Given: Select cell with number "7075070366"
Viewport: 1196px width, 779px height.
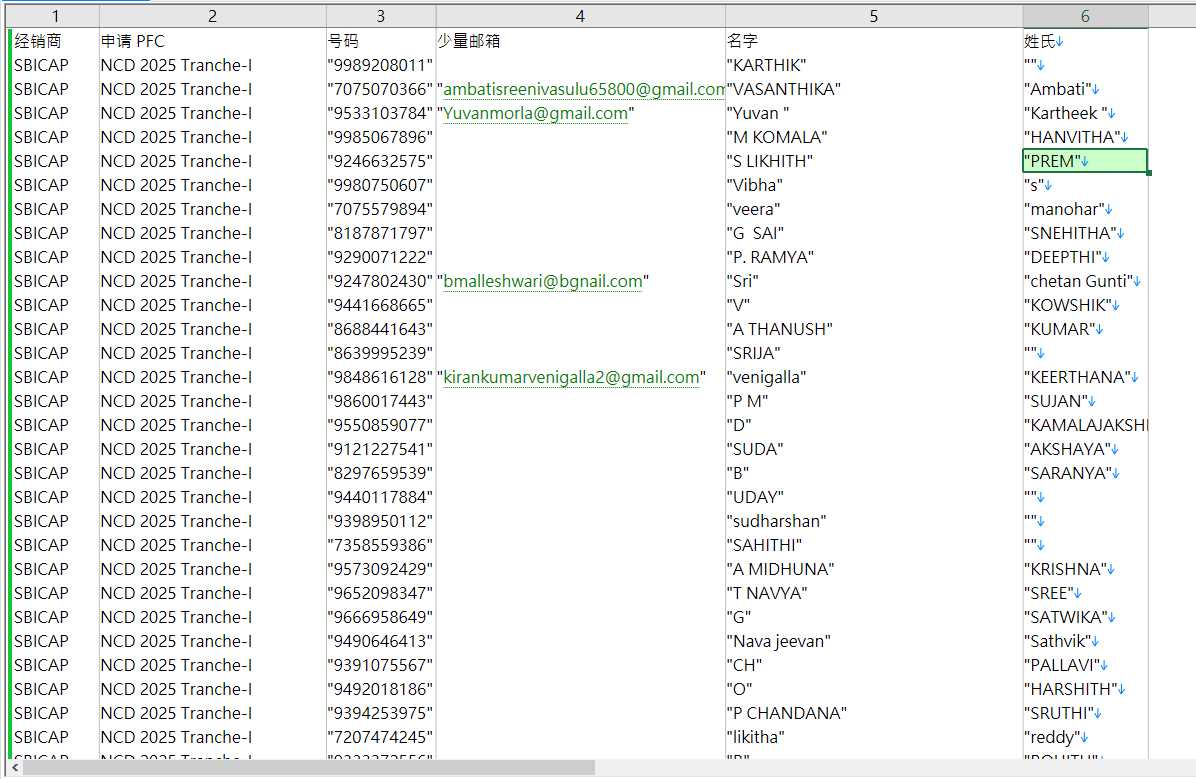Looking at the screenshot, I should point(381,89).
